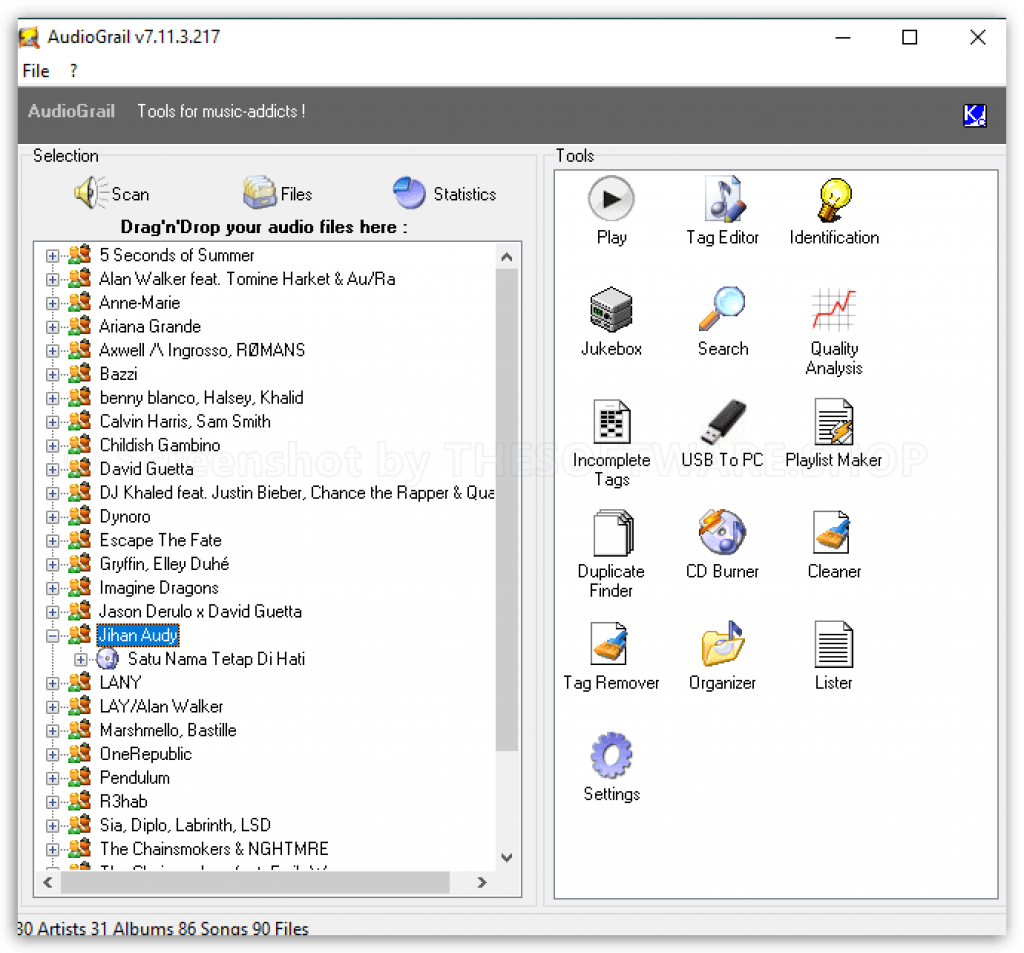Click the horizontal scroll-right arrow
The image size is (1024, 953).
[x=482, y=882]
